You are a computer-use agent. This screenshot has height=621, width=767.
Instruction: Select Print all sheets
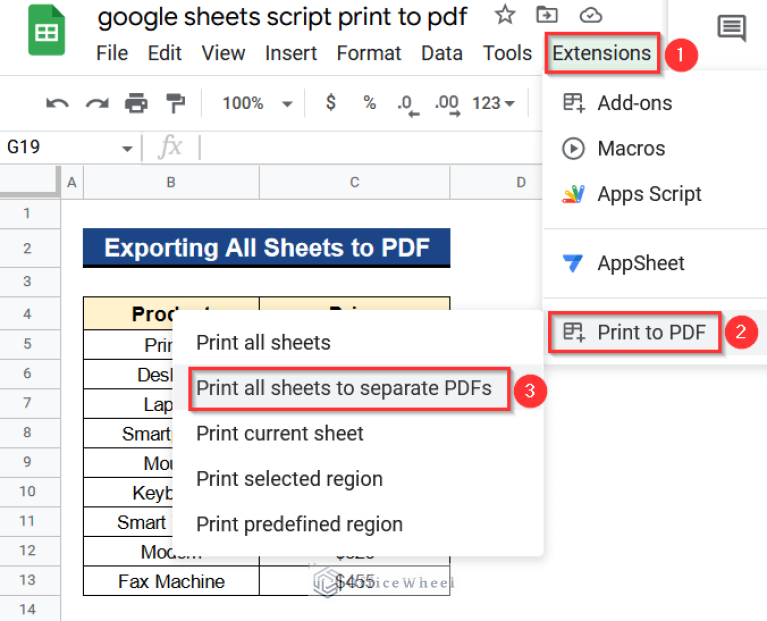[358, 343]
